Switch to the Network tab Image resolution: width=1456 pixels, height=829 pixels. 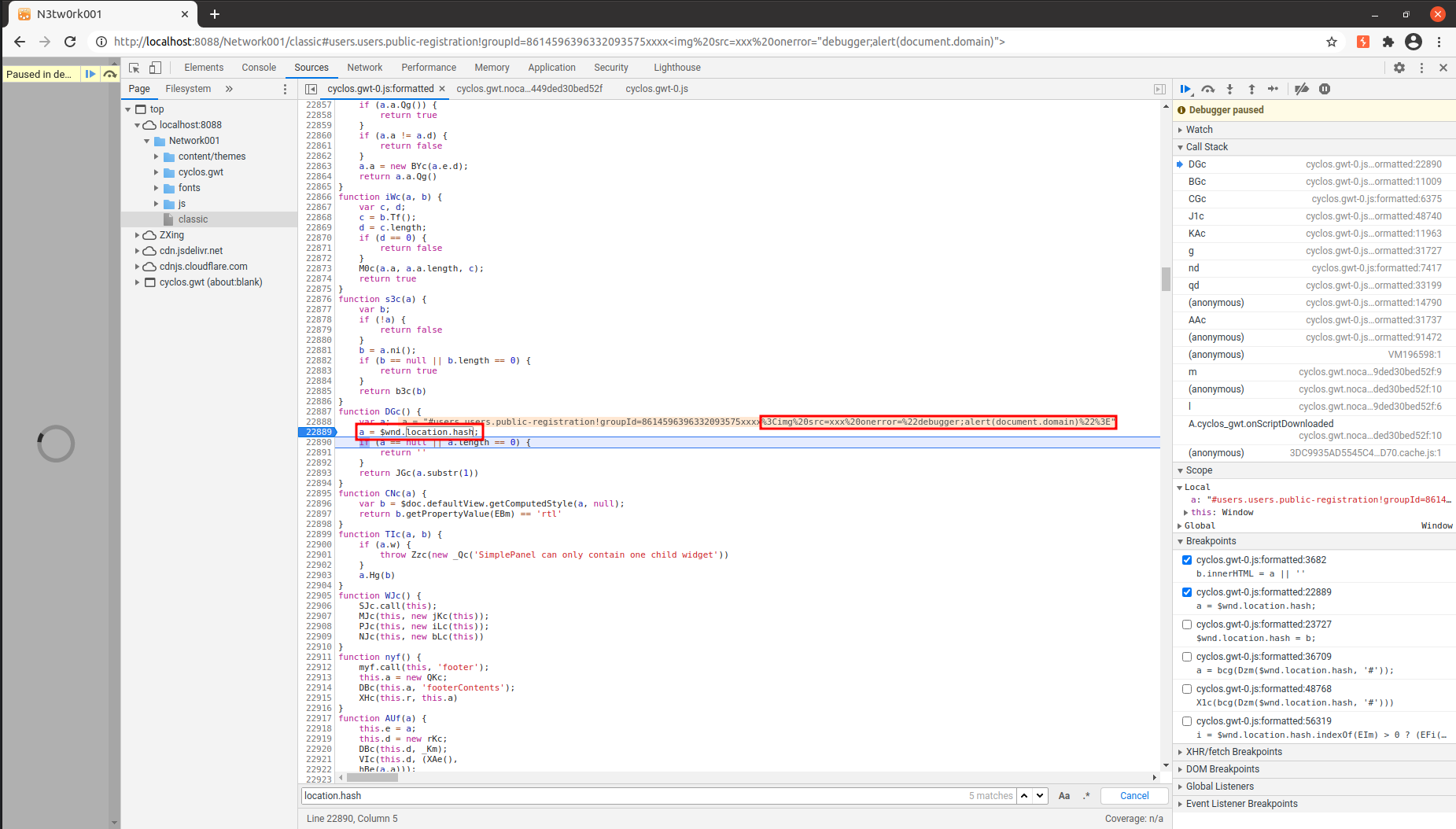(x=364, y=68)
